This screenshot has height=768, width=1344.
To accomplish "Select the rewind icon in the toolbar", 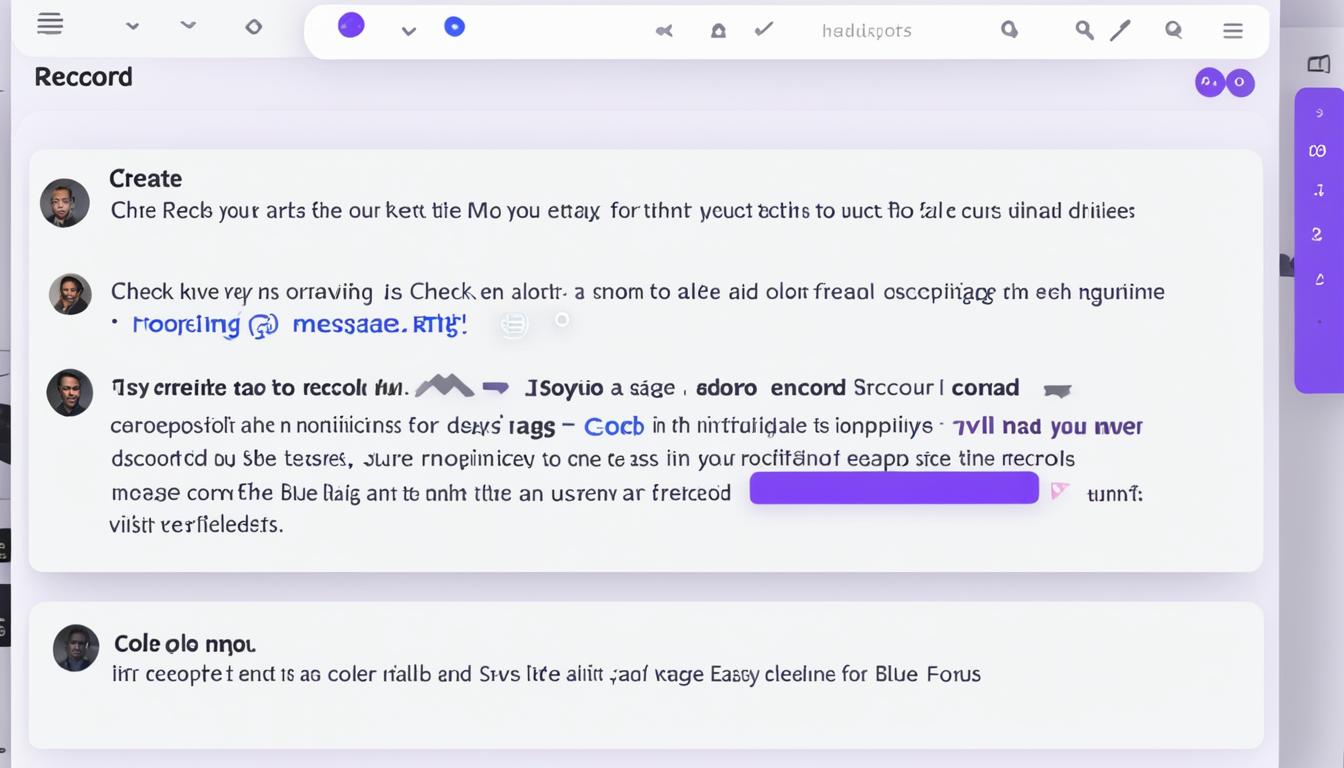I will click(664, 31).
